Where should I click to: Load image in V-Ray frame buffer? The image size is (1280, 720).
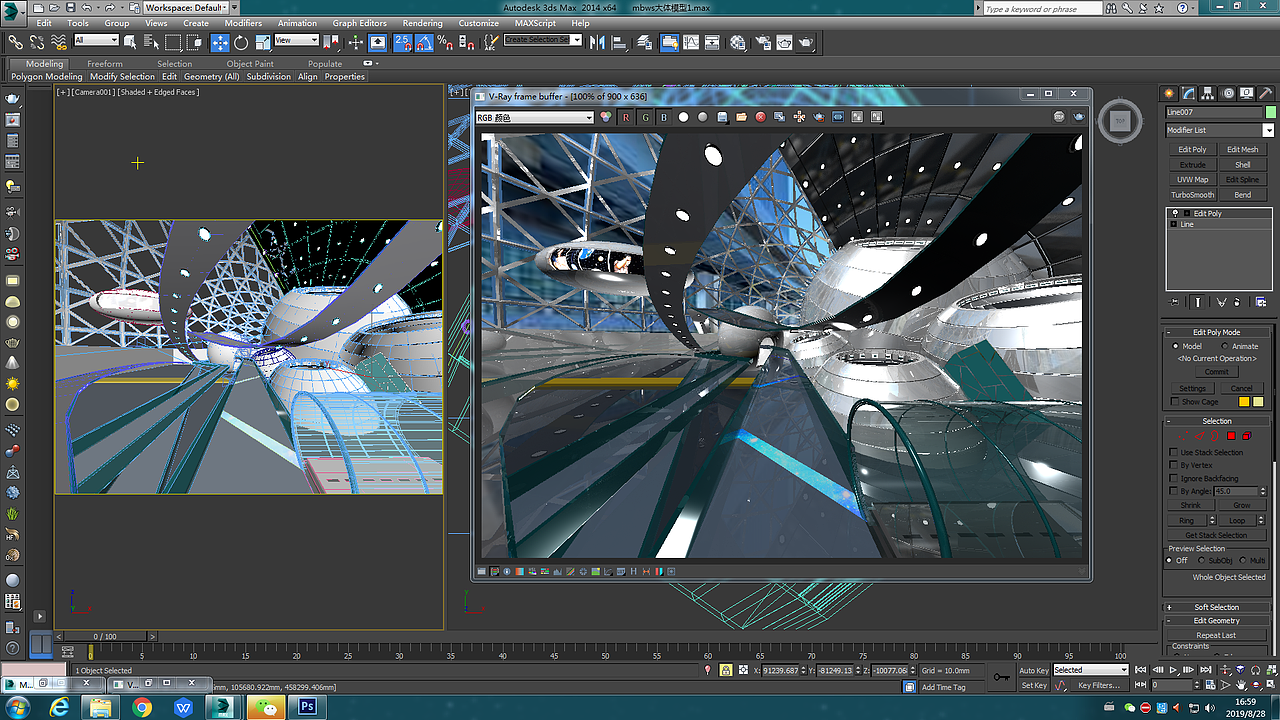click(x=741, y=117)
